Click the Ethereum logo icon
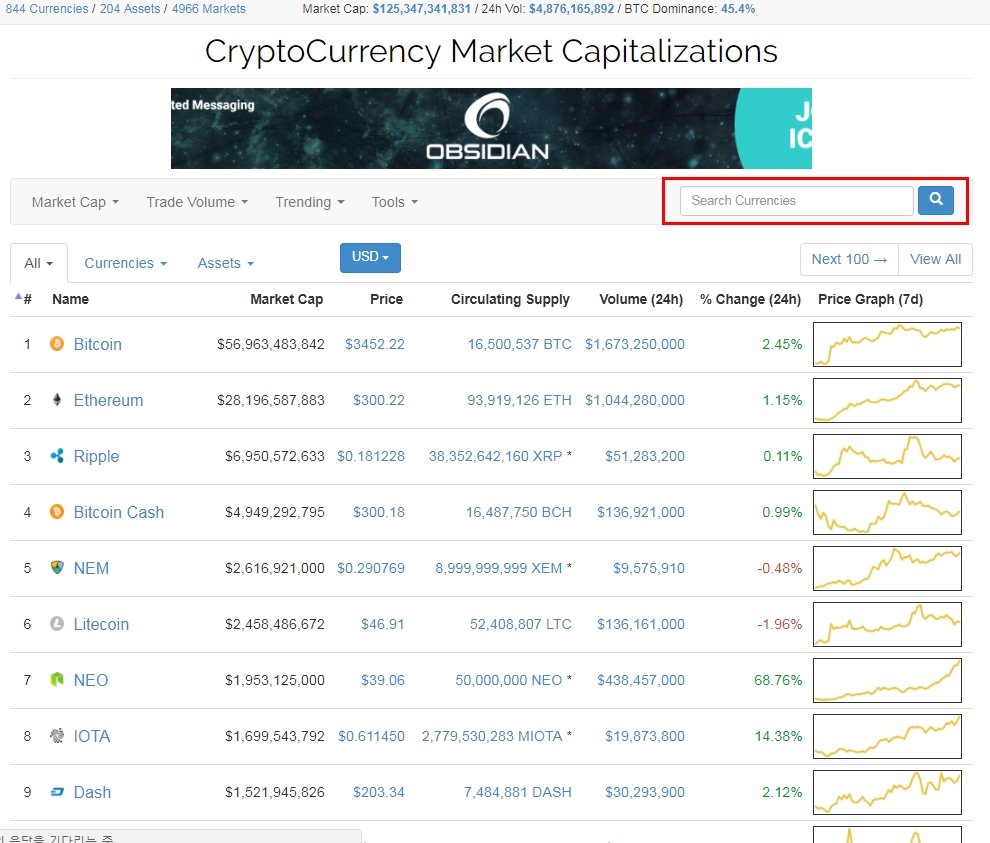The height and width of the screenshot is (843, 990). (57, 400)
